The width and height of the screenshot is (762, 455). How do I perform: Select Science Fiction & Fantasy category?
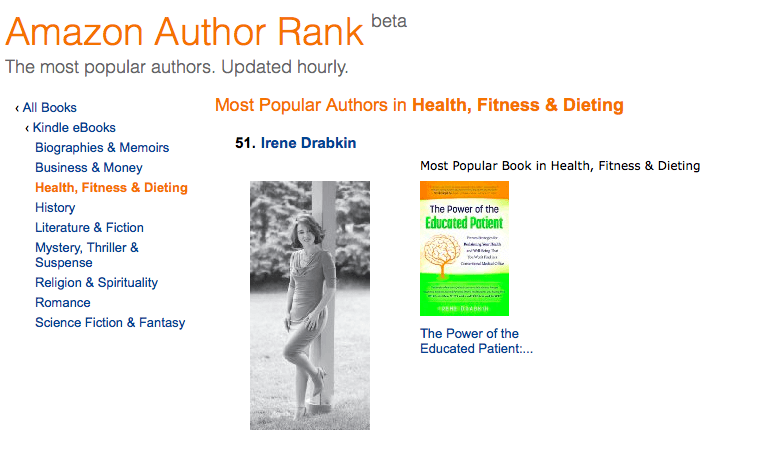point(110,322)
